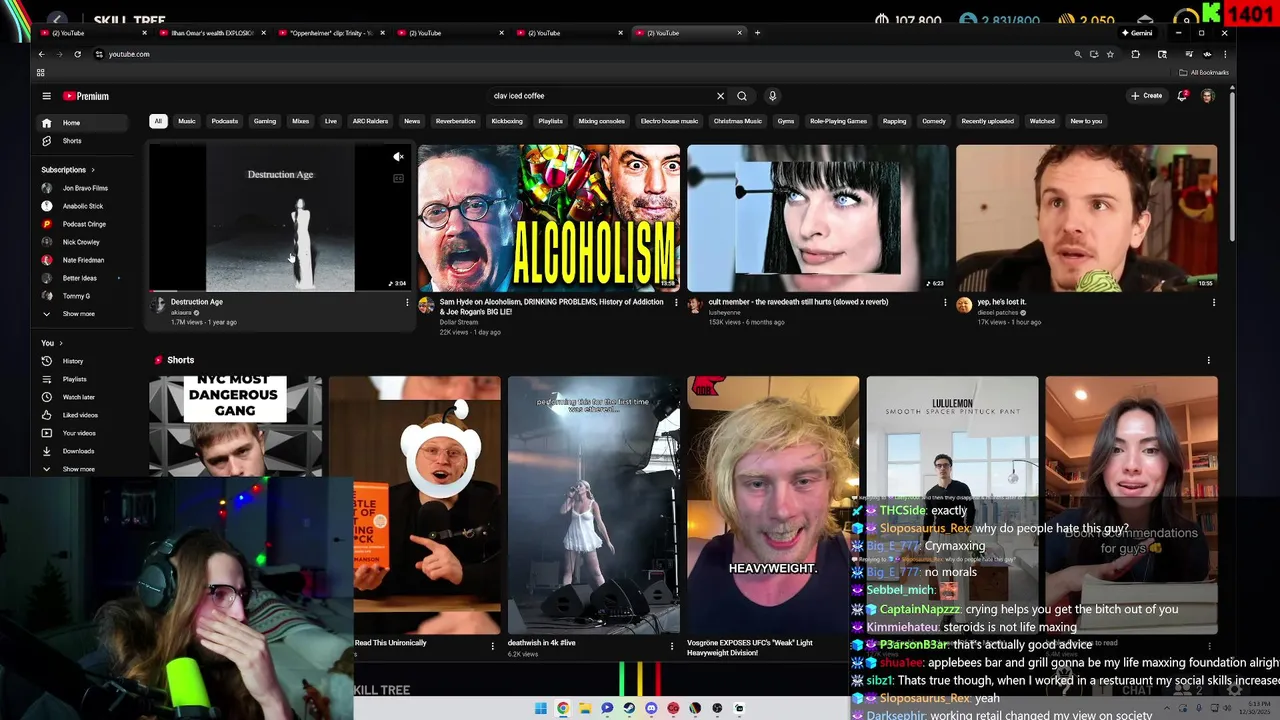Open the ALCOHOLISM video thumbnail
The width and height of the screenshot is (1280, 720).
(549, 218)
